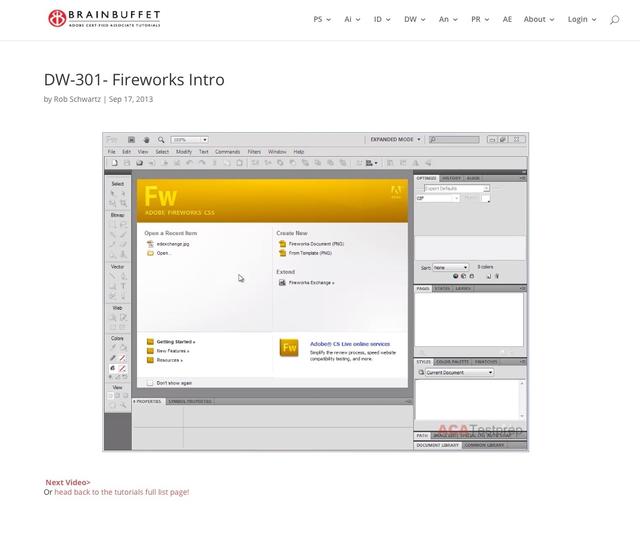This screenshot has width=640, height=539.
Task: Click the Adobe logo on welcome banner
Action: (x=396, y=191)
